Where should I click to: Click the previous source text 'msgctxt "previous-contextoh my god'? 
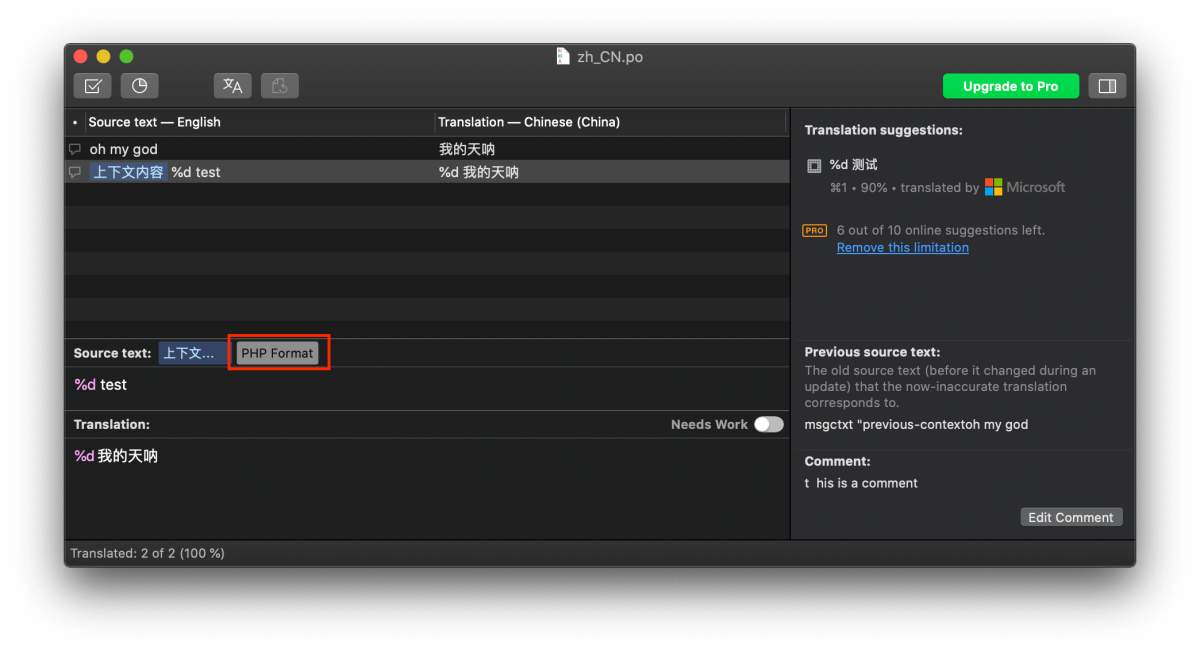[916, 424]
